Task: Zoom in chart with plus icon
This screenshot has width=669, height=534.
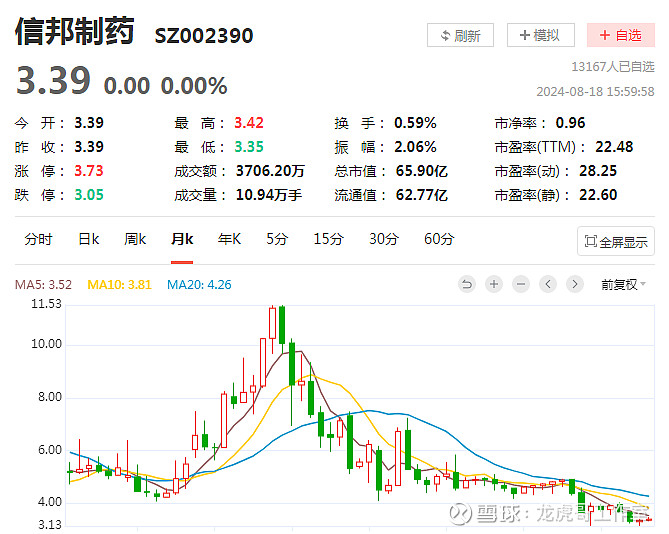Action: [494, 284]
